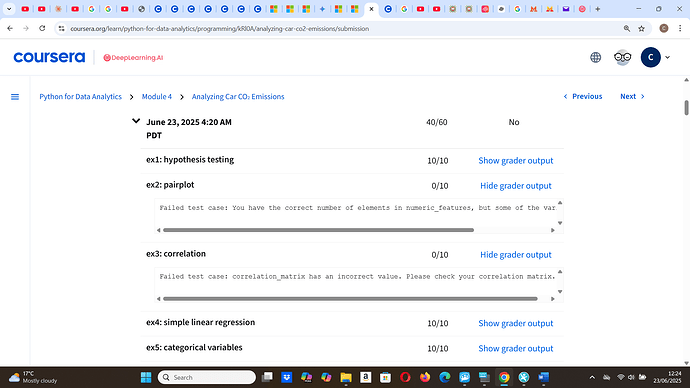The image size is (690, 388).
Task: Go to the Previous item
Action: pyautogui.click(x=583, y=96)
